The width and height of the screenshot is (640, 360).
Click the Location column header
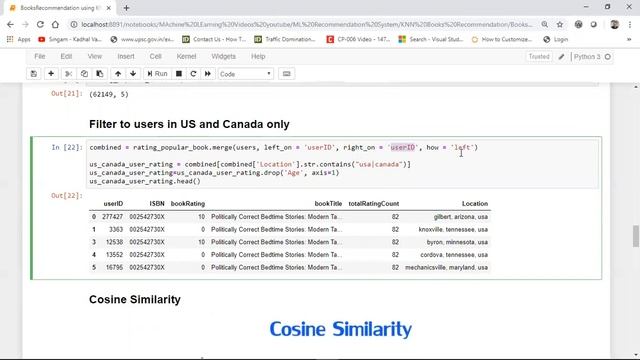[x=475, y=204]
